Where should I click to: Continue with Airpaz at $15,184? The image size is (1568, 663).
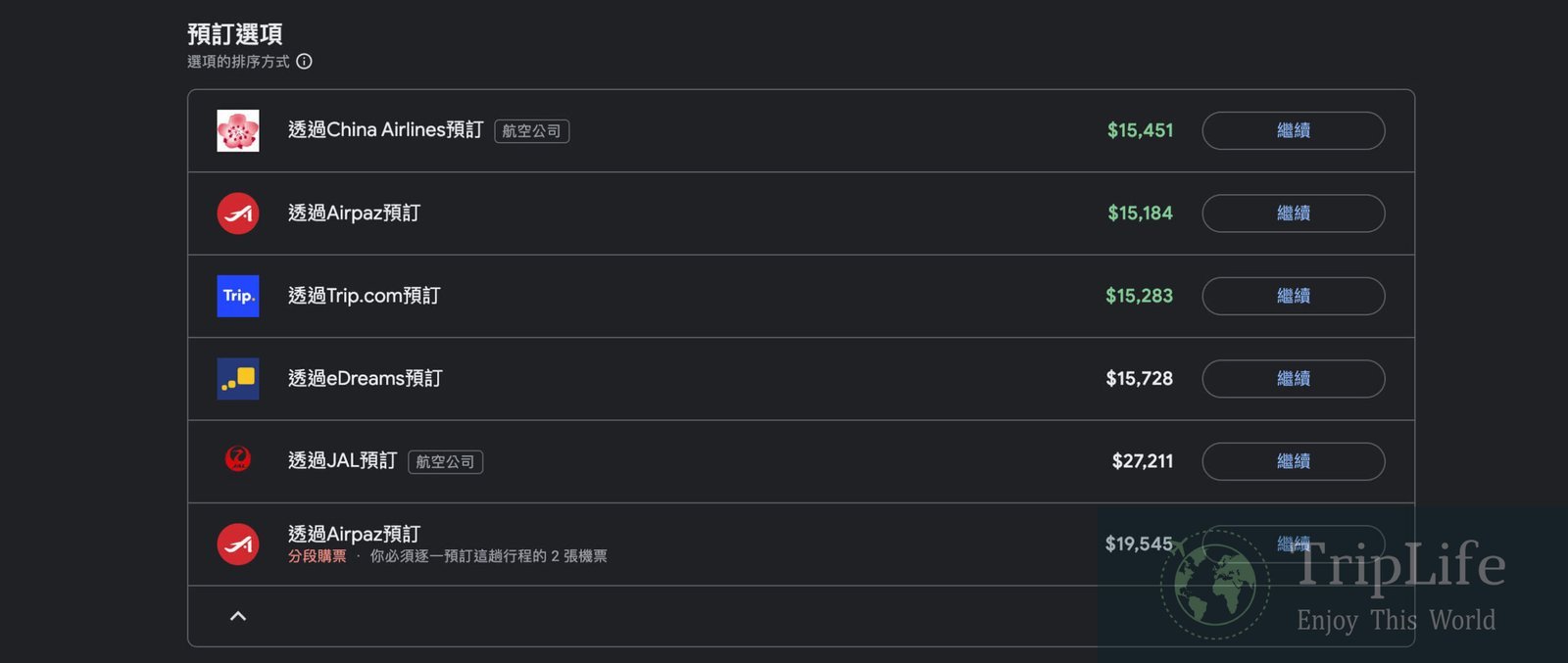(1294, 213)
